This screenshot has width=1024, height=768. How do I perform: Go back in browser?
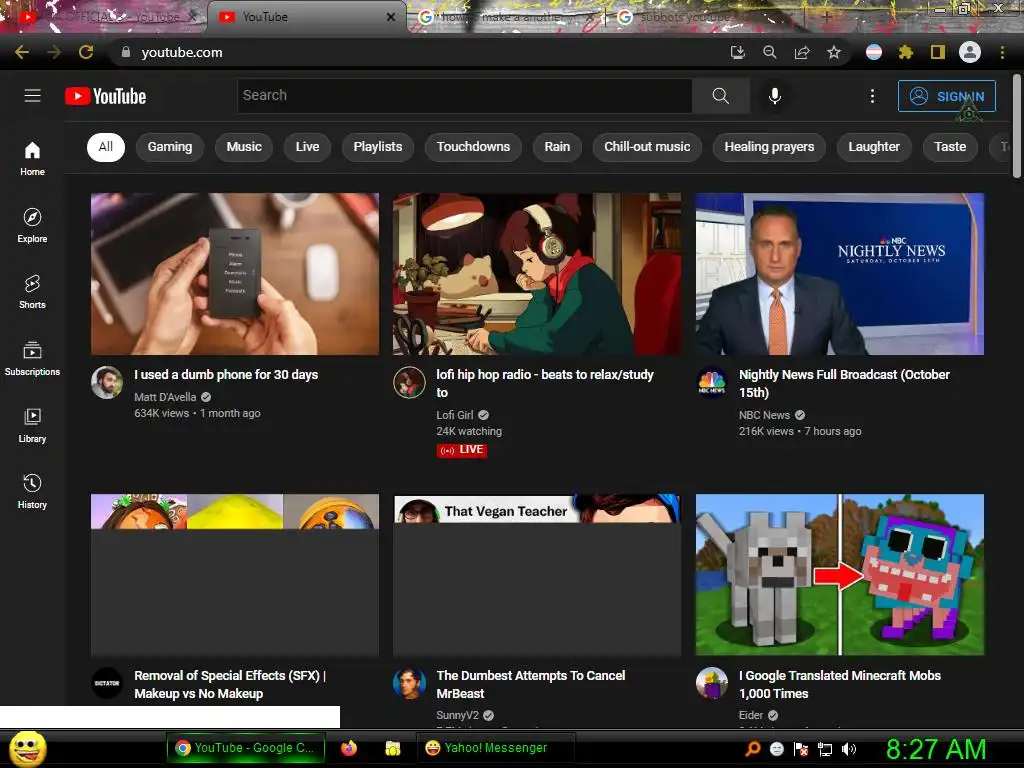tap(22, 52)
